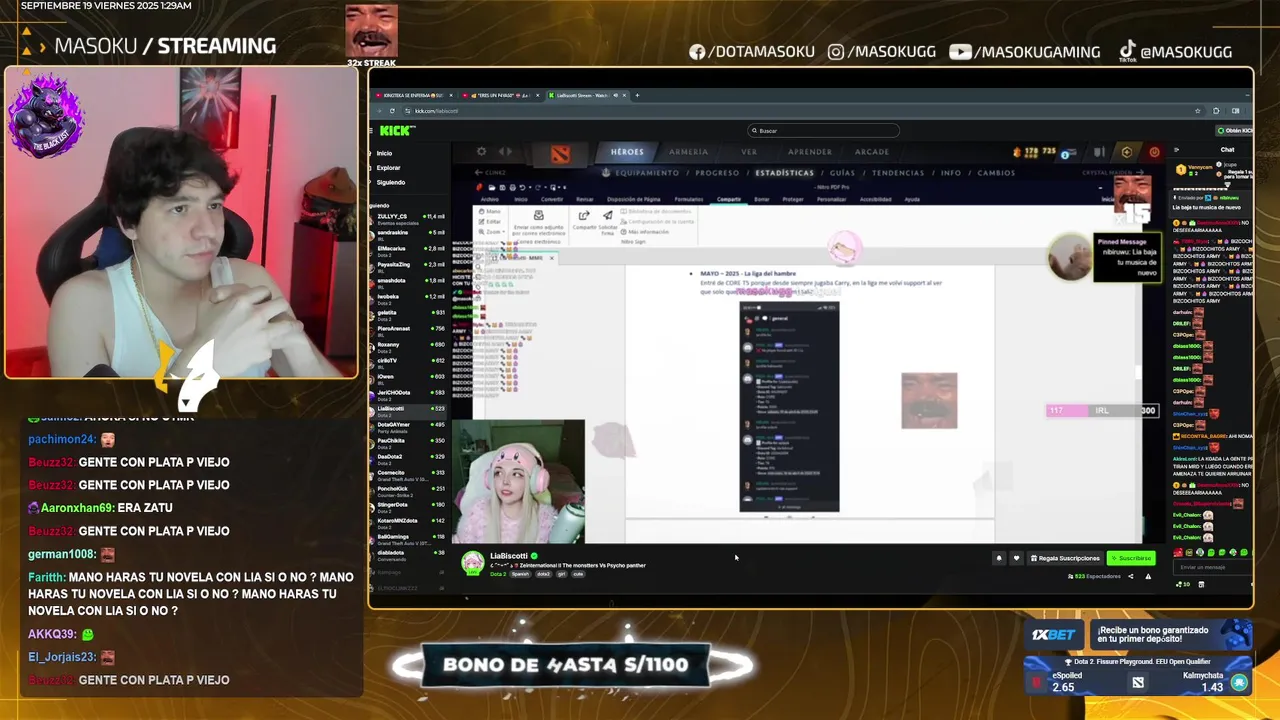Click the heart follow icon

point(1017,558)
